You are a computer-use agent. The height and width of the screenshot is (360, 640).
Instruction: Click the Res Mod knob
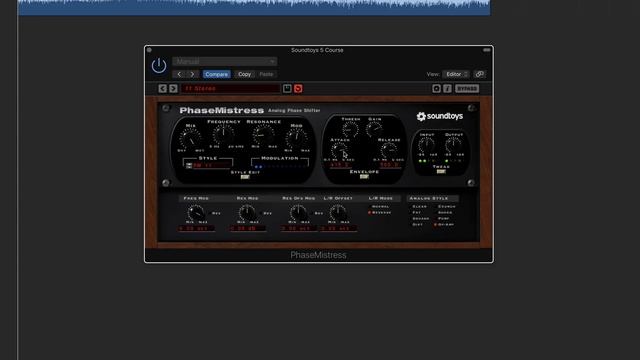247,213
